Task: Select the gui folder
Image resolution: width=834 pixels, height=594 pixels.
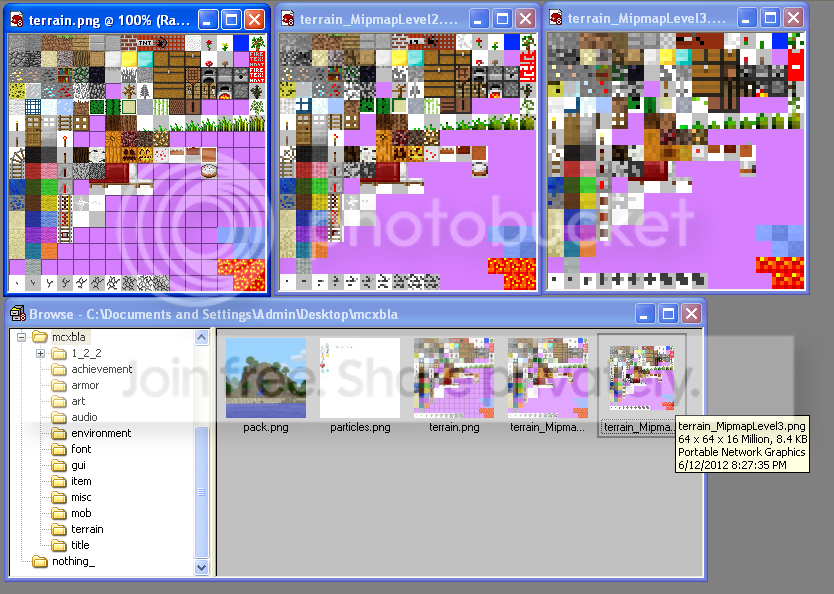Action: 79,465
